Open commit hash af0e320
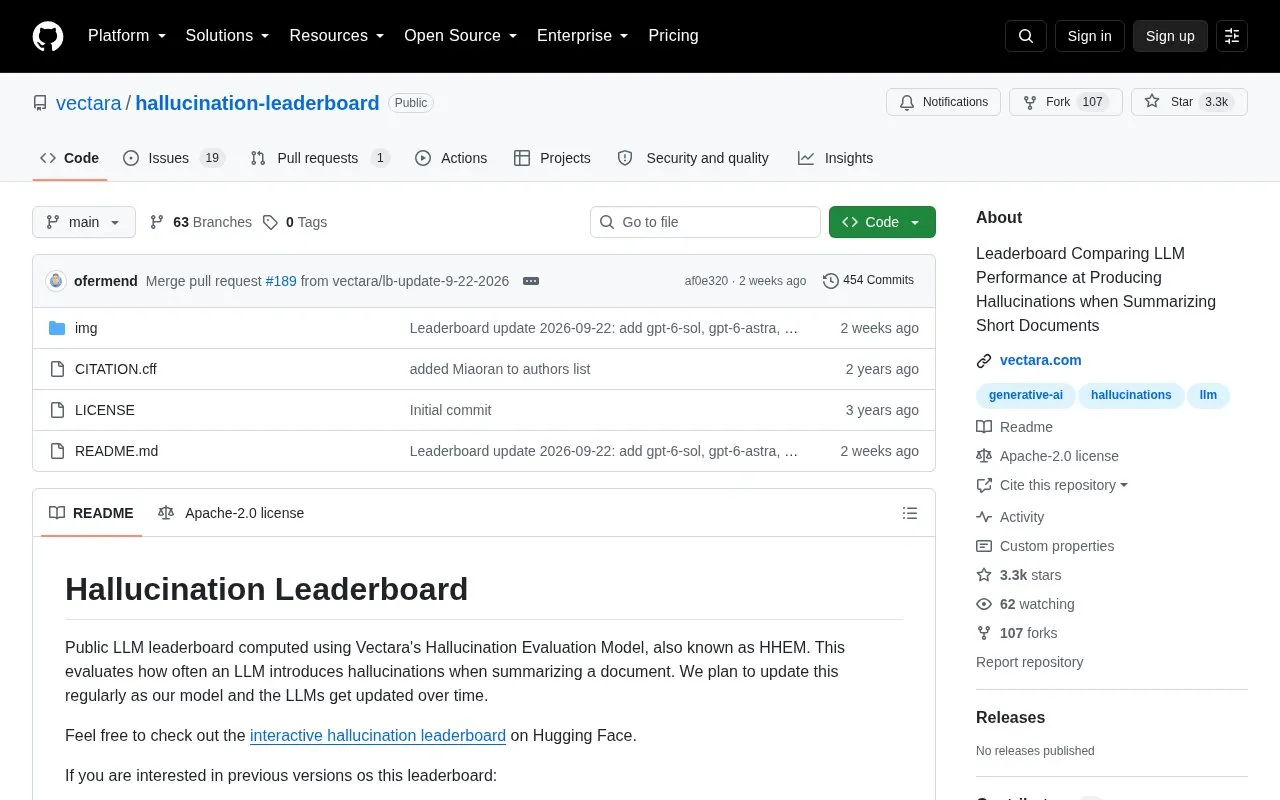Viewport: 1280px width, 800px height. click(x=706, y=281)
